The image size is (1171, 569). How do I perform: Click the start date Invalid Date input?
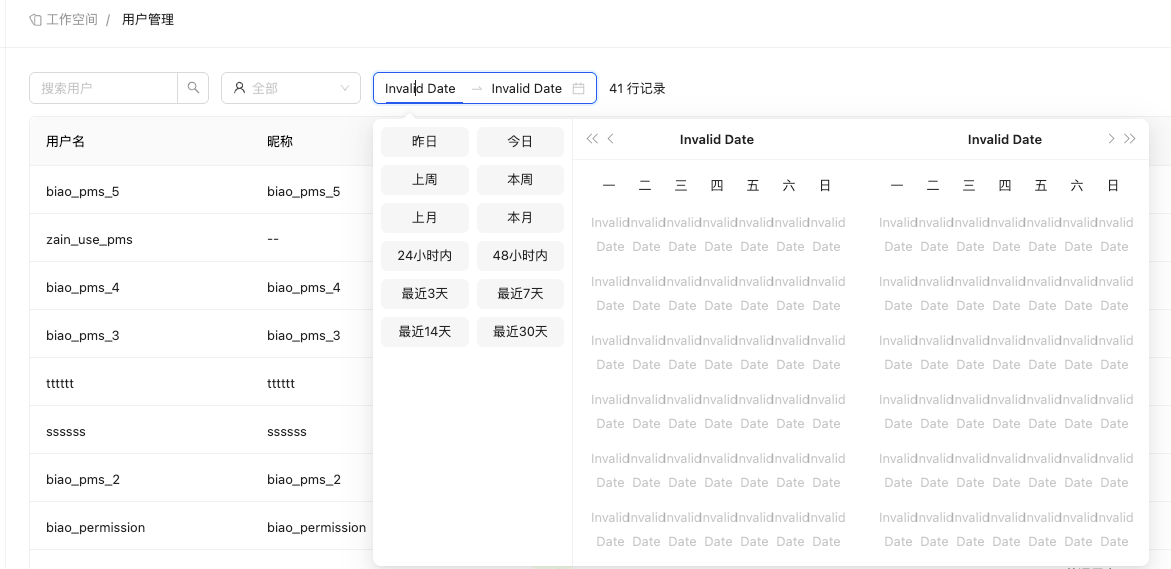click(x=424, y=88)
